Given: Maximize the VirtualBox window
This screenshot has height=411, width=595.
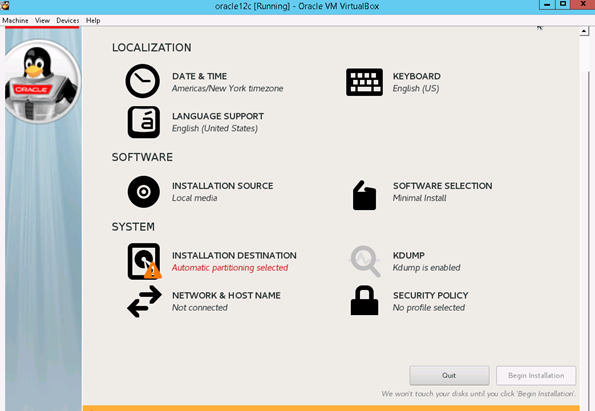Looking at the screenshot, I should (563, 5).
